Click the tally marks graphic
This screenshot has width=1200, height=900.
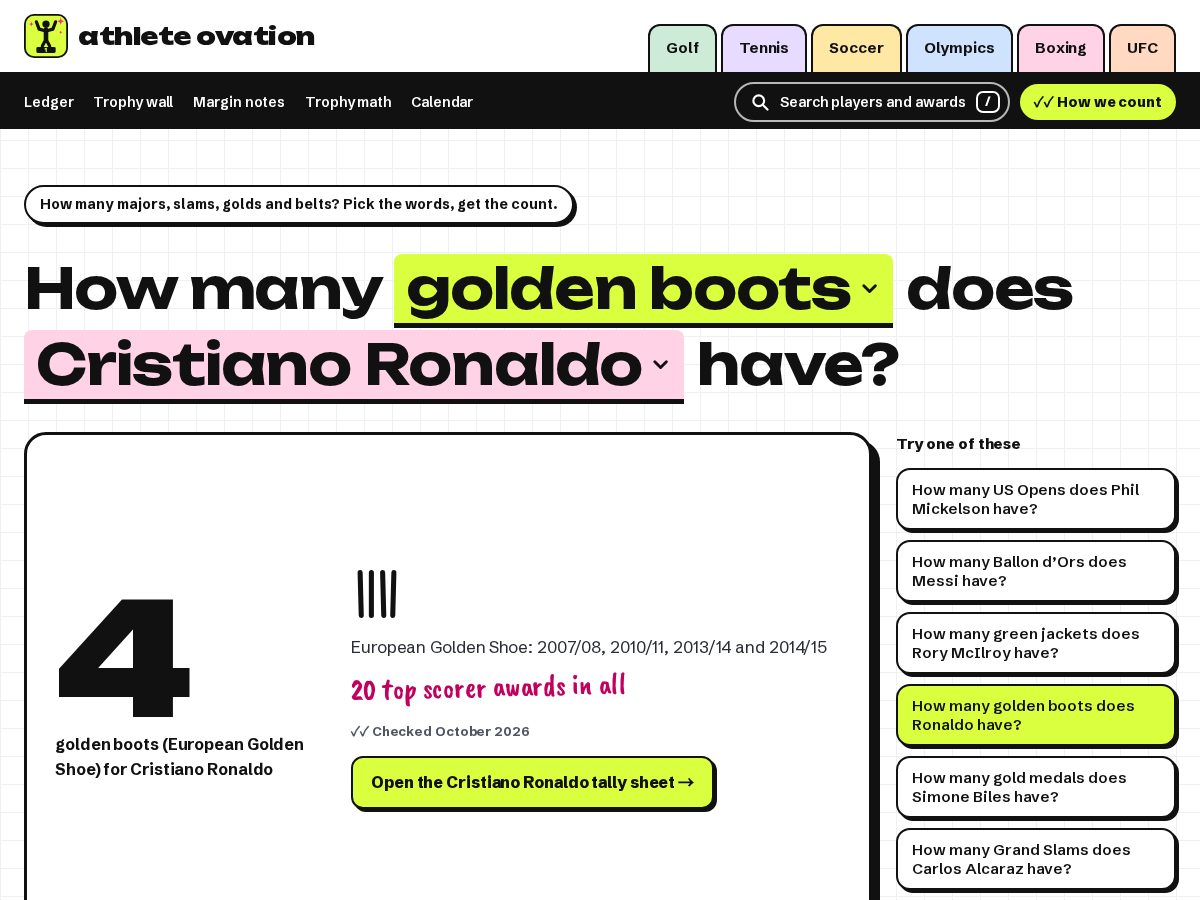tap(377, 594)
